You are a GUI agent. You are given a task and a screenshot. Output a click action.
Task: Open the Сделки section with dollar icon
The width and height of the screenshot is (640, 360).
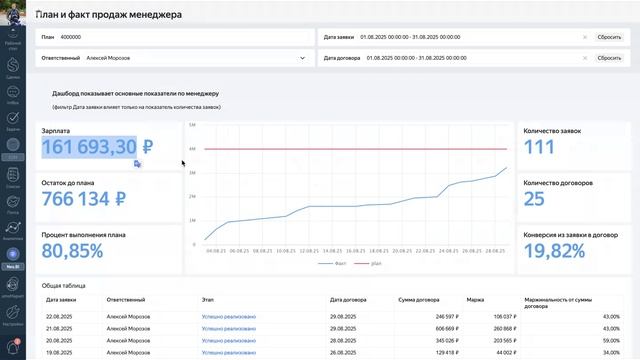pos(13,68)
